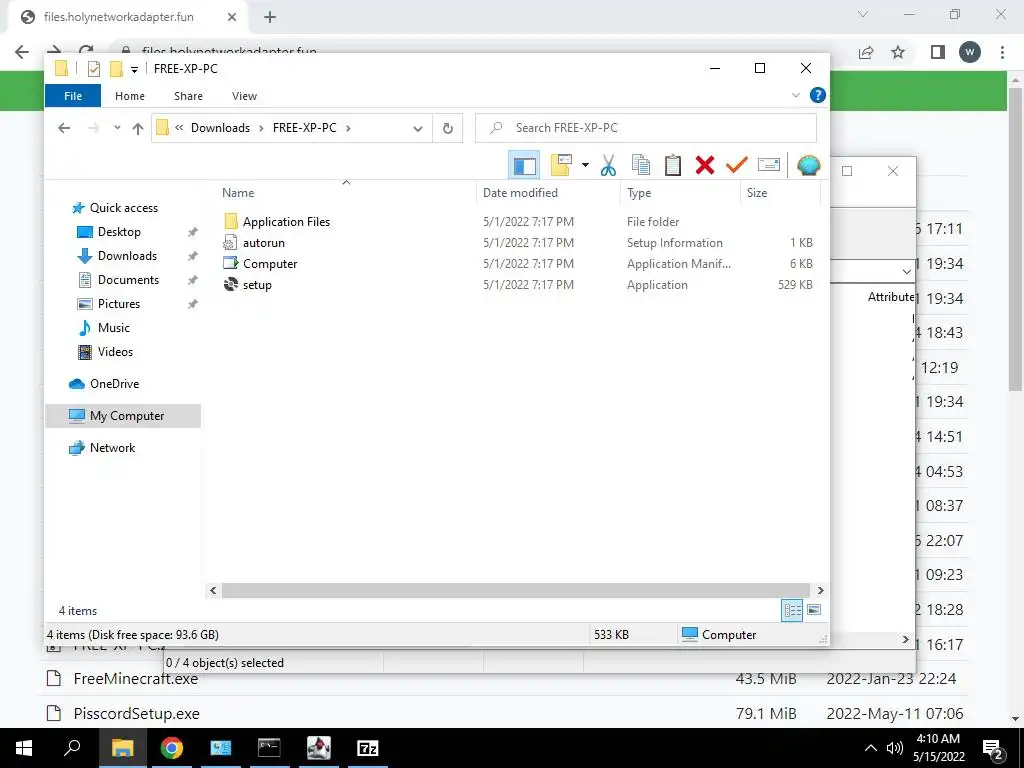Open Customize Quick Access Toolbar dropdown

(x=134, y=69)
